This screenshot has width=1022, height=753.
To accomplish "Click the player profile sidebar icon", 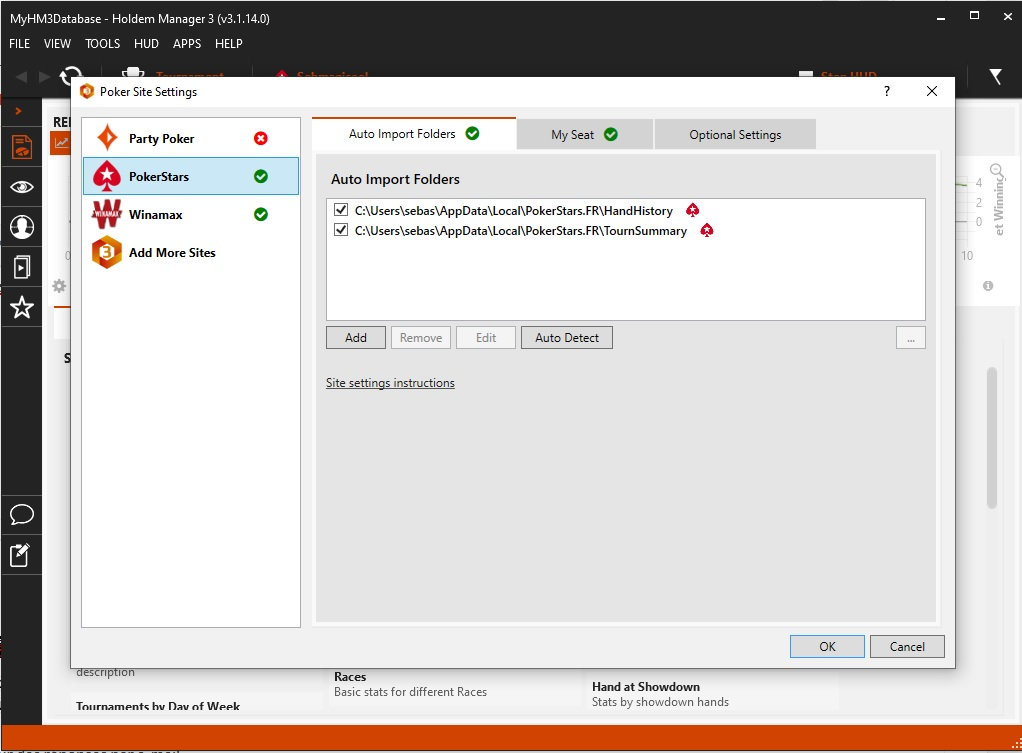I will coord(22,227).
